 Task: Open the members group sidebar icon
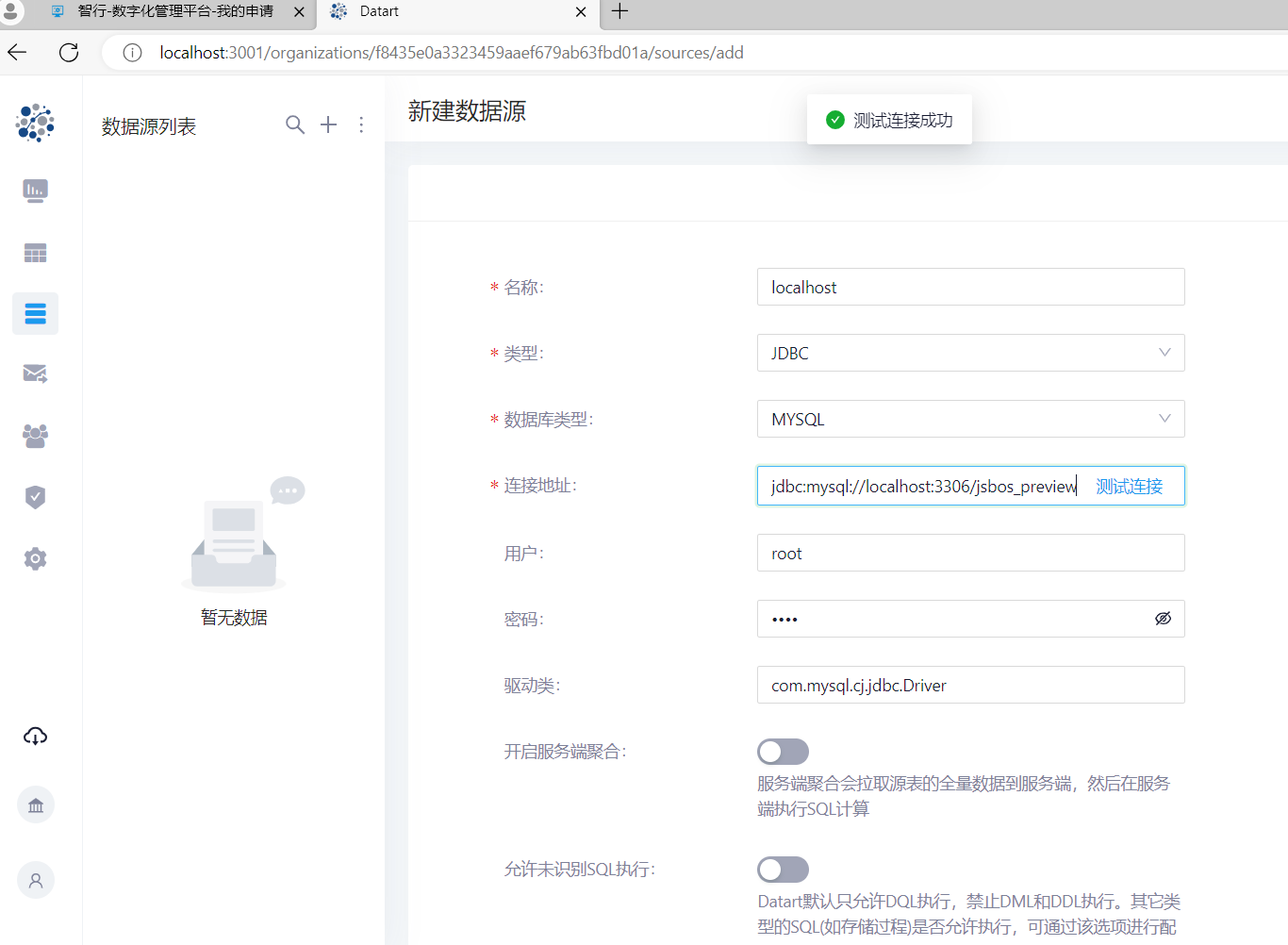[x=35, y=436]
